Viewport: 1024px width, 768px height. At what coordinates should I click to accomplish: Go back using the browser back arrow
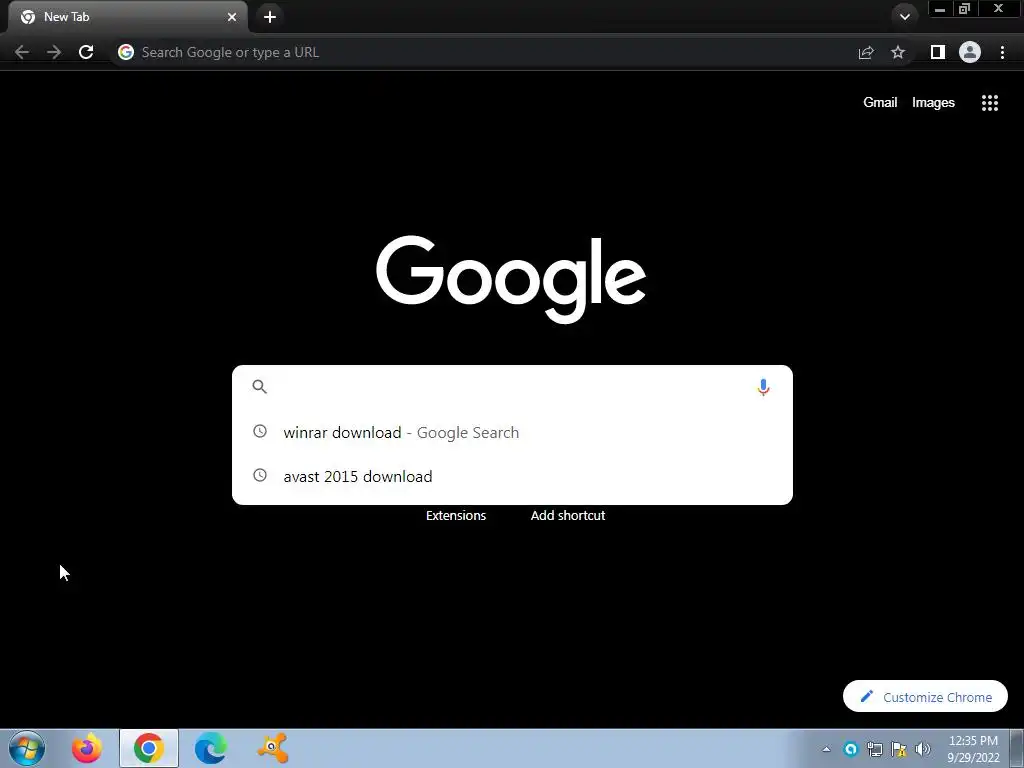[22, 52]
